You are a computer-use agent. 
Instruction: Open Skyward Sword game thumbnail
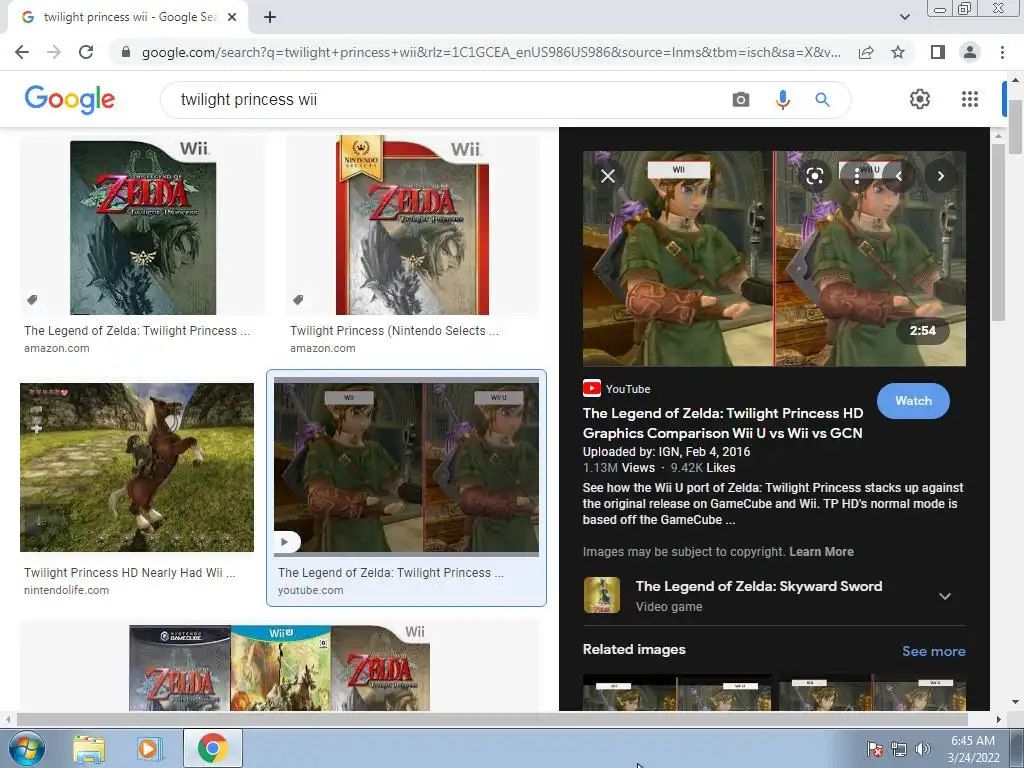(x=601, y=595)
